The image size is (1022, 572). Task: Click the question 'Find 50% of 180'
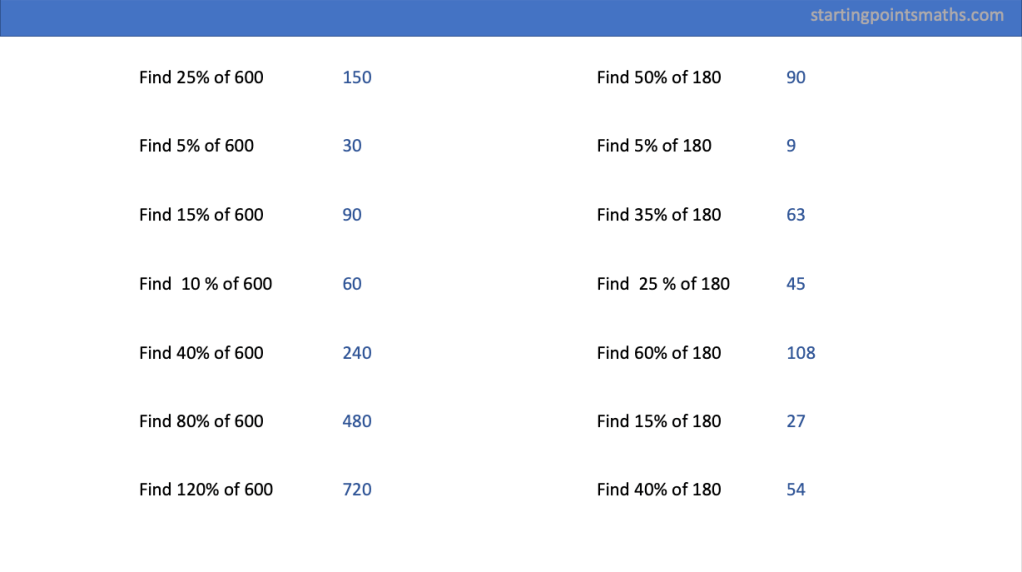[658, 77]
